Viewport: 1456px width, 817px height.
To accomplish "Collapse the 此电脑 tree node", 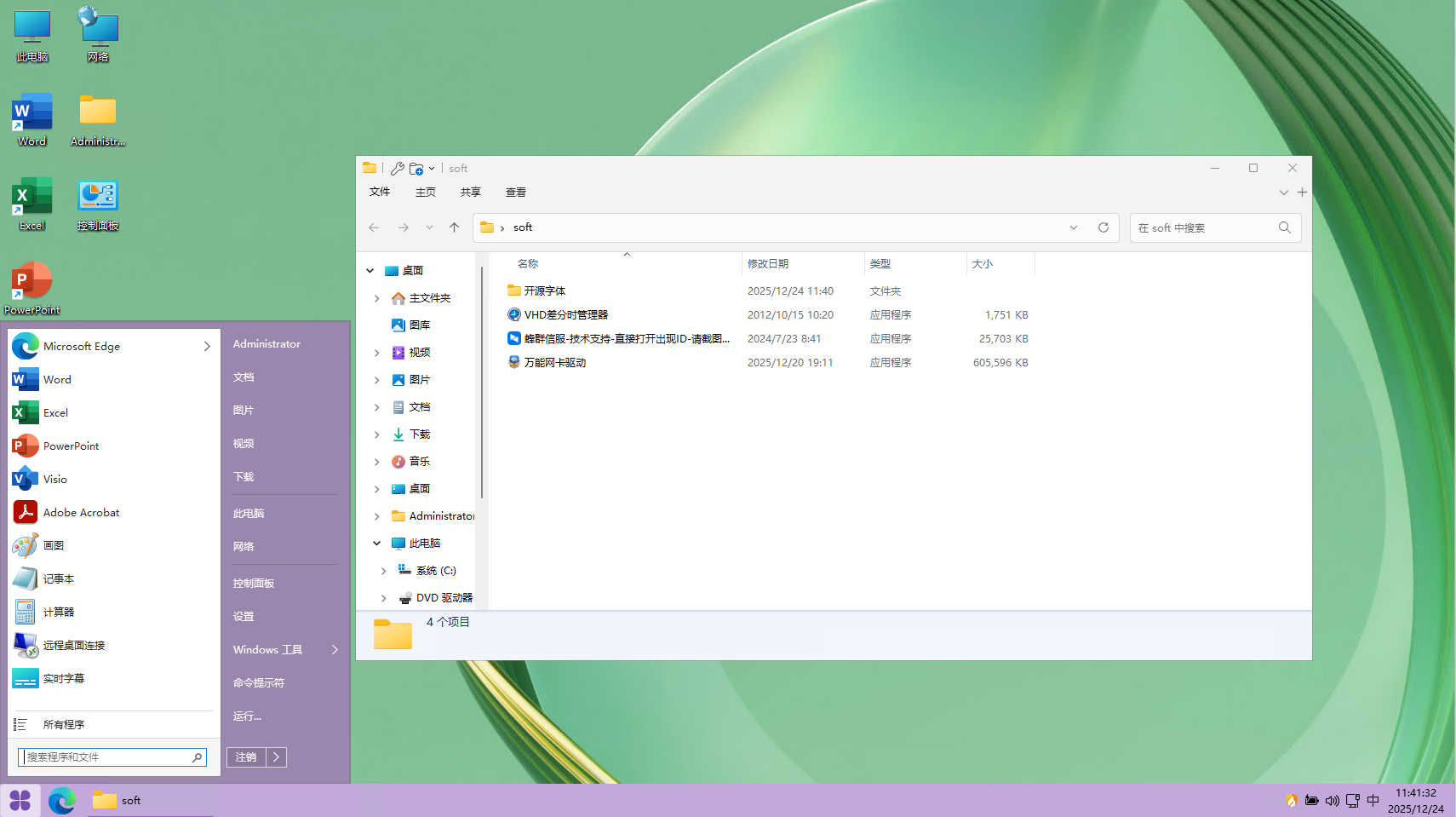I will (376, 543).
